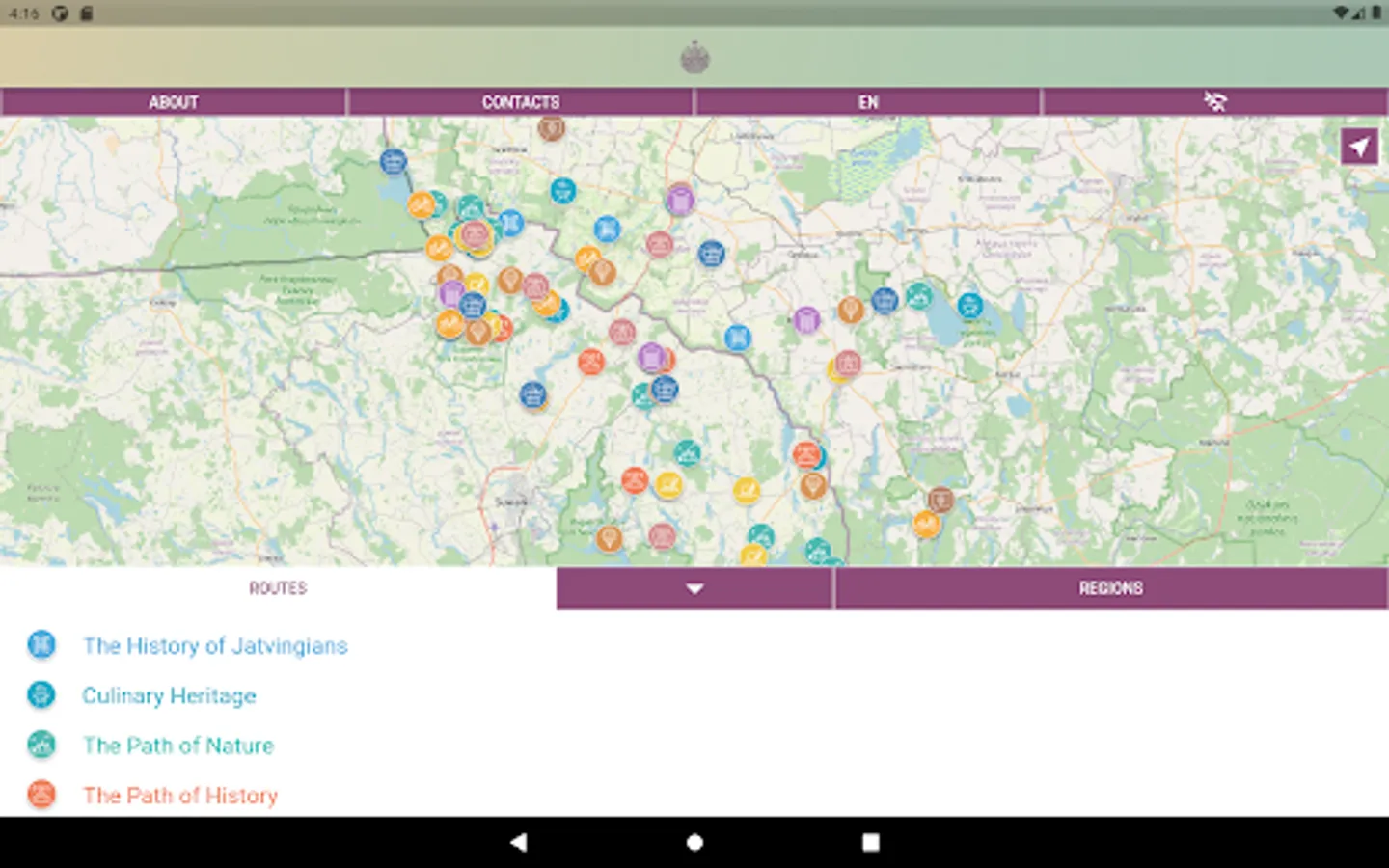This screenshot has height=868, width=1389.
Task: Tap the round crest logo in header
Action: [694, 58]
